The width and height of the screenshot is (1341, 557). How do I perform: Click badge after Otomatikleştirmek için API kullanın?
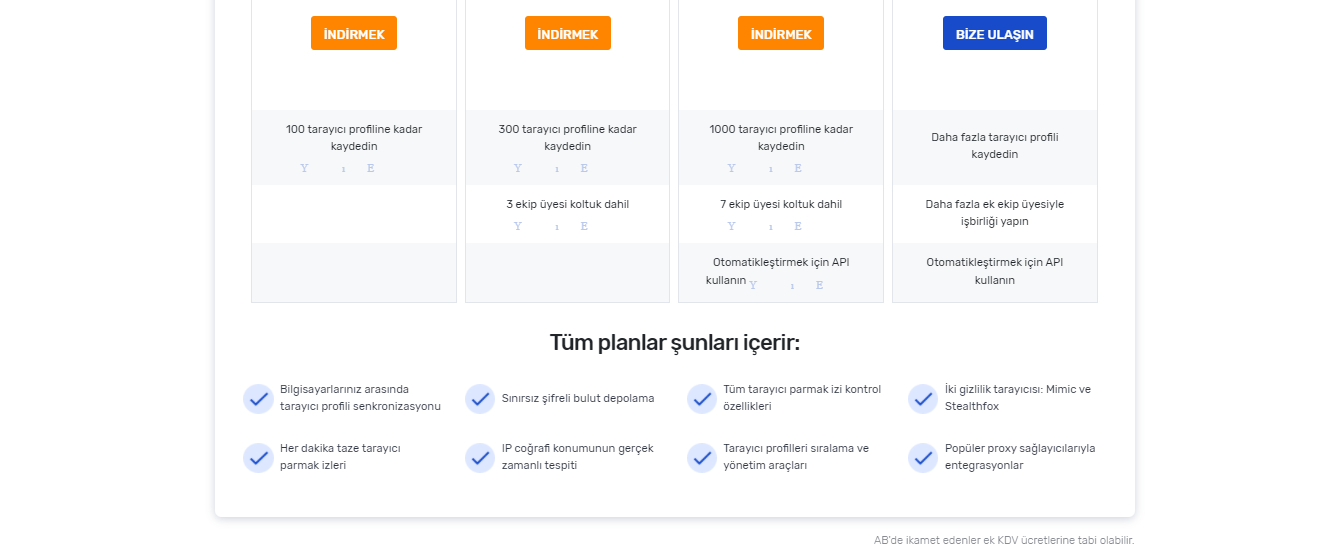click(786, 285)
